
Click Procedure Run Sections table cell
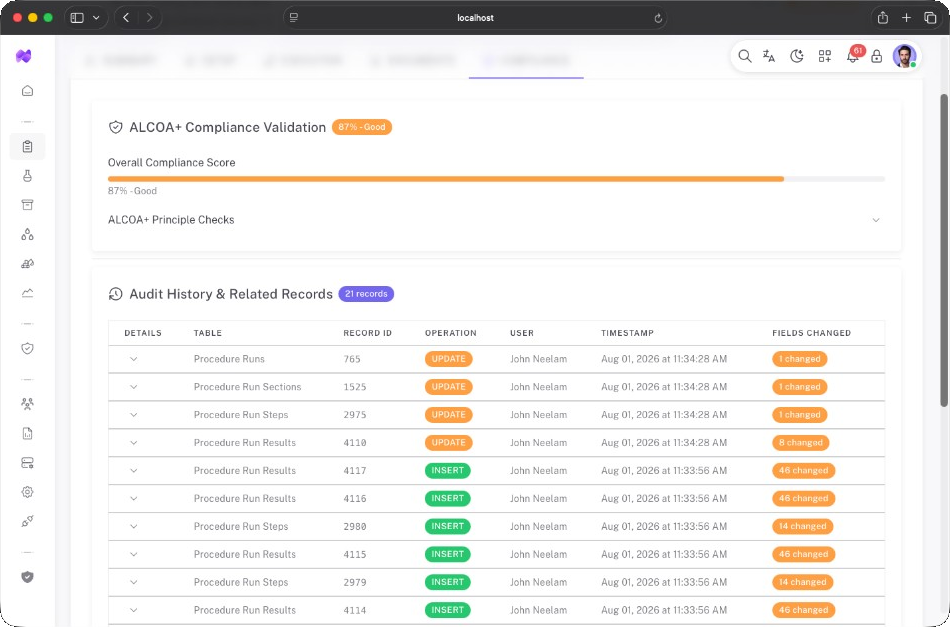247,386
